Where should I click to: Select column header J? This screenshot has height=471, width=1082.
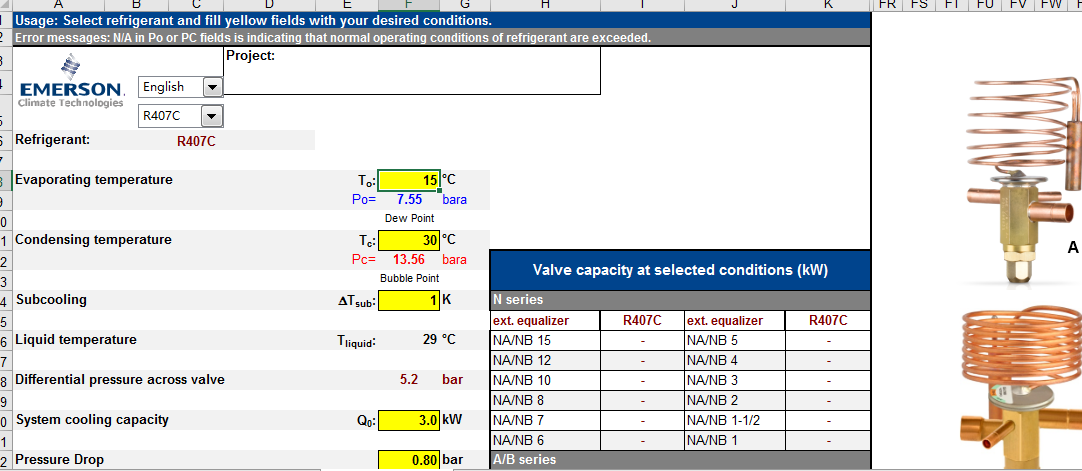pyautogui.click(x=734, y=4)
